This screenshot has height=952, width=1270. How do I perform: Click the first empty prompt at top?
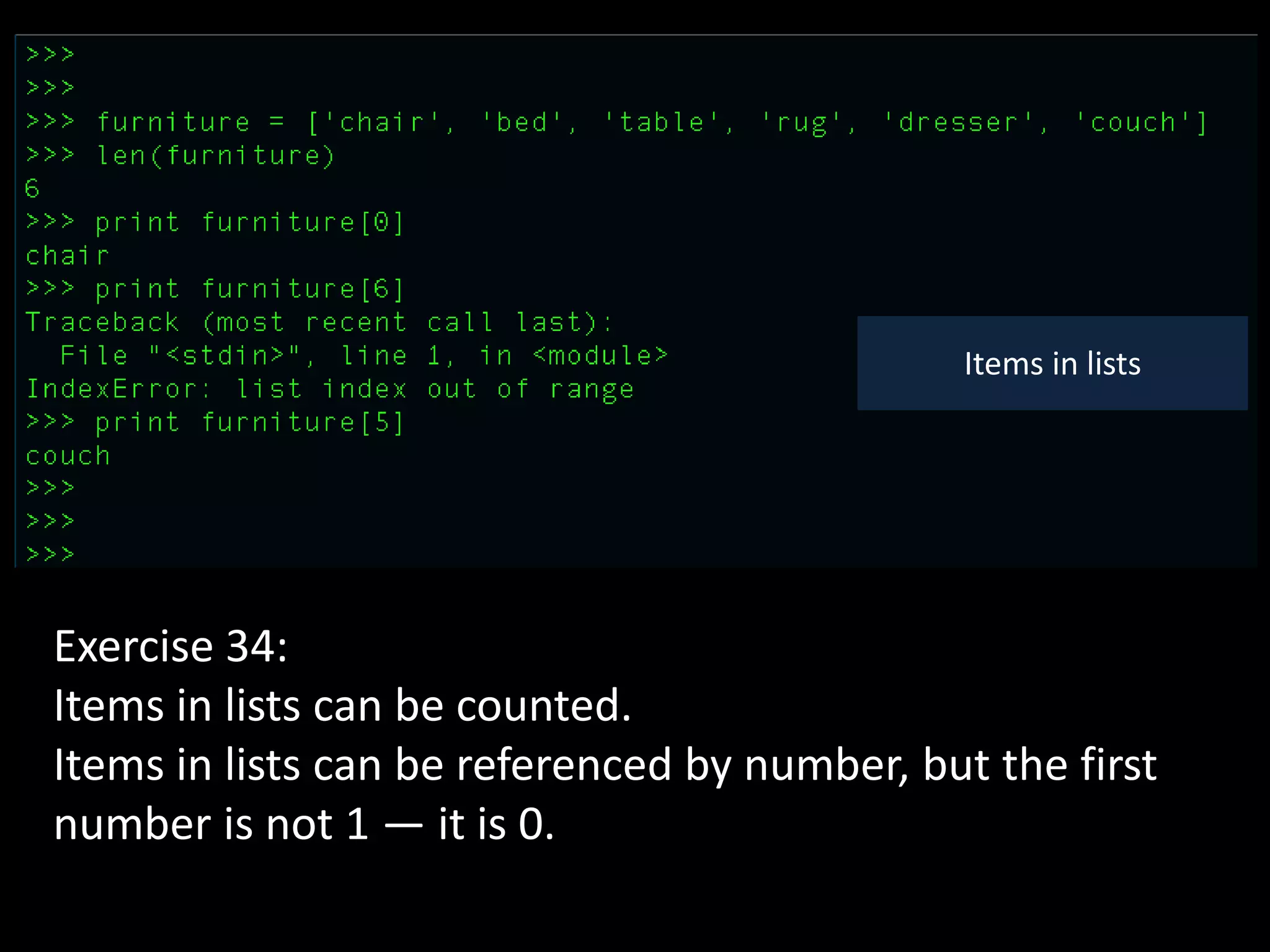(50, 55)
